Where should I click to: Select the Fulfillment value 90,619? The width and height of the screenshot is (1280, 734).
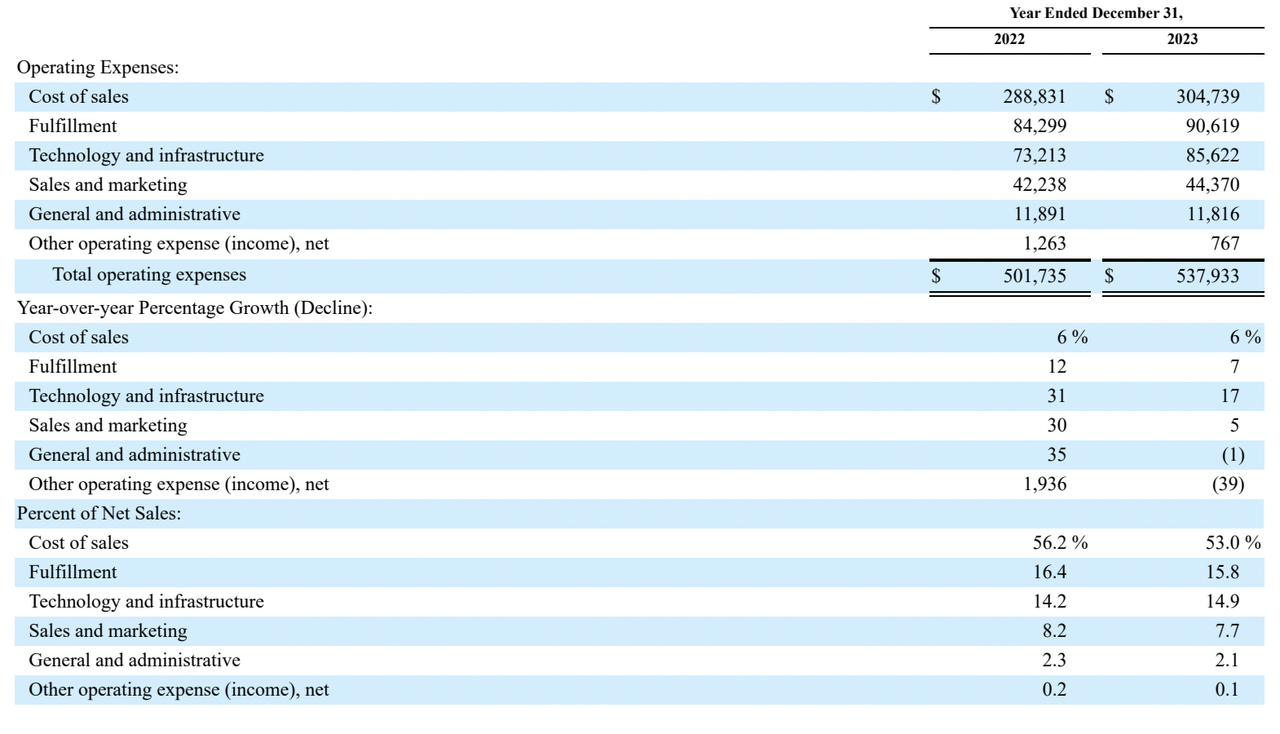pos(1213,126)
